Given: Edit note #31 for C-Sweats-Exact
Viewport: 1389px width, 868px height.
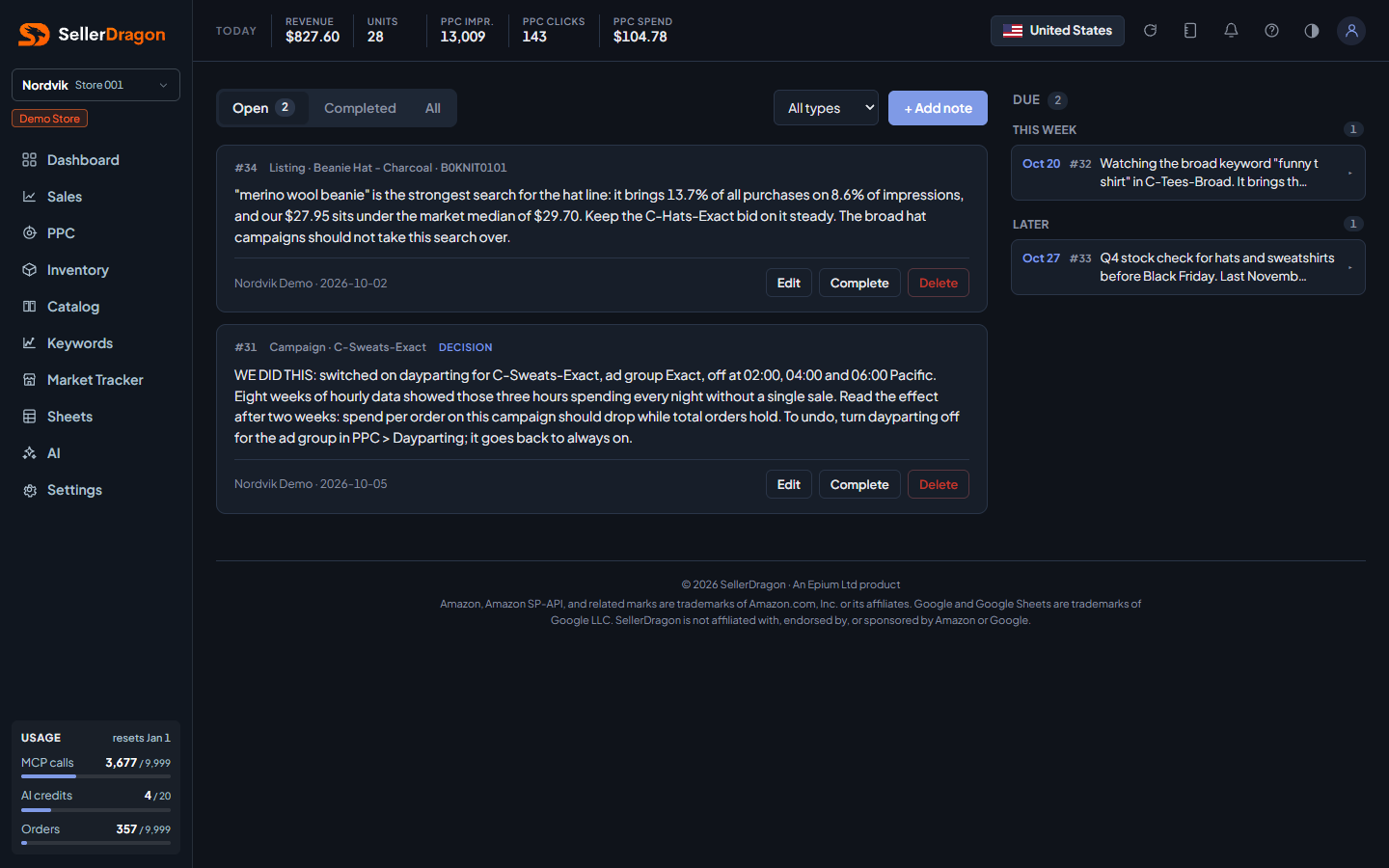Looking at the screenshot, I should pyautogui.click(x=789, y=484).
